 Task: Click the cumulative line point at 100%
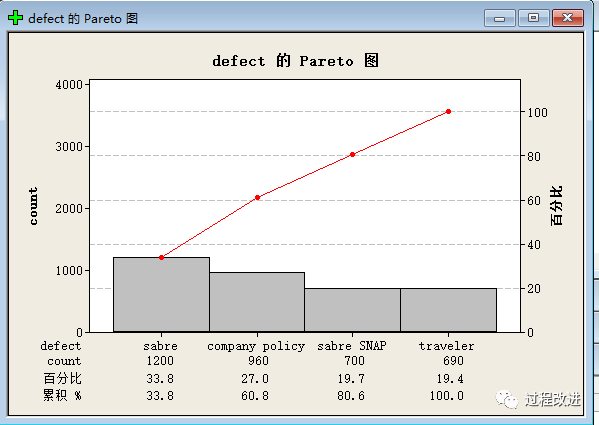click(448, 112)
